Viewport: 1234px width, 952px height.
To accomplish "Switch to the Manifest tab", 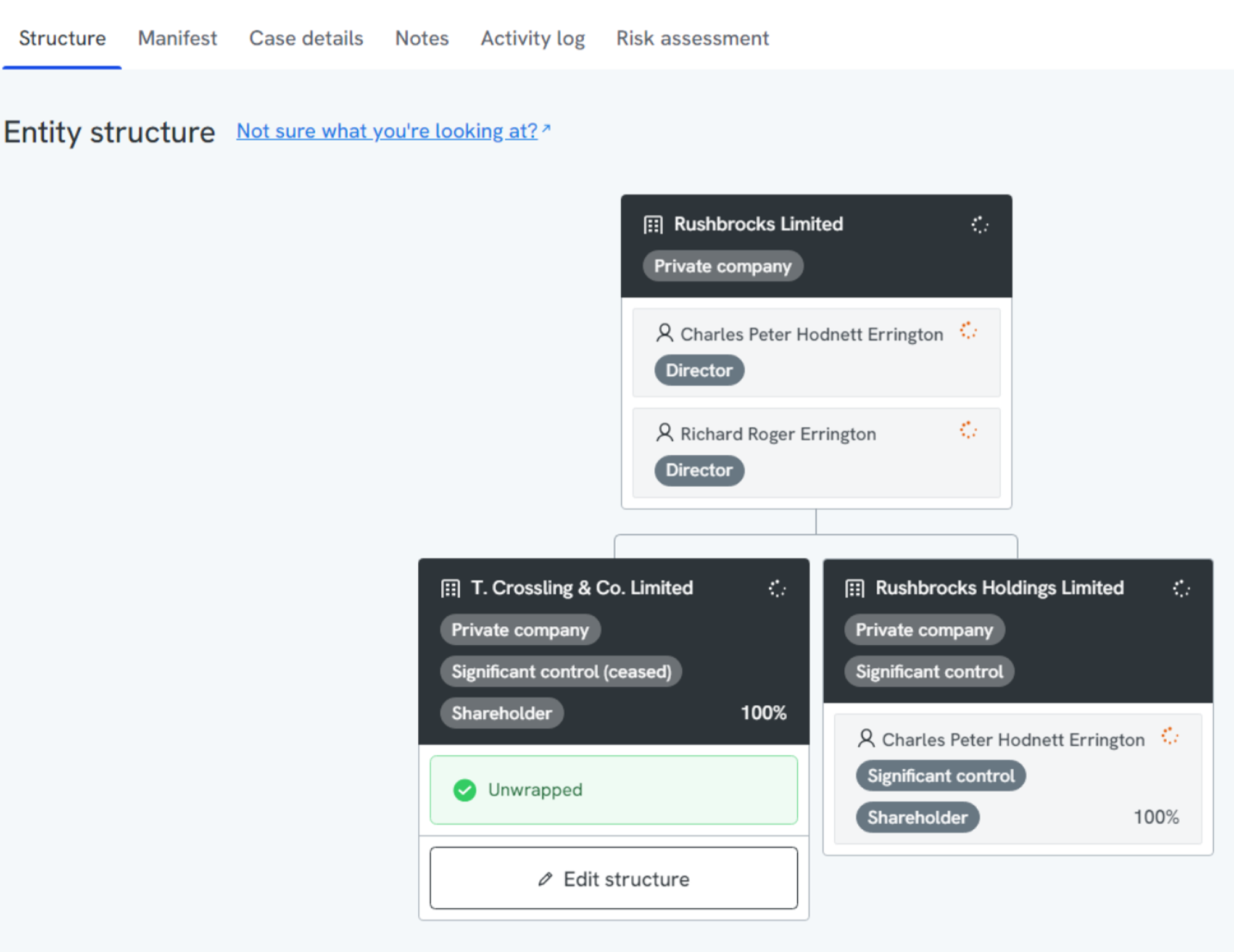I will coord(177,38).
